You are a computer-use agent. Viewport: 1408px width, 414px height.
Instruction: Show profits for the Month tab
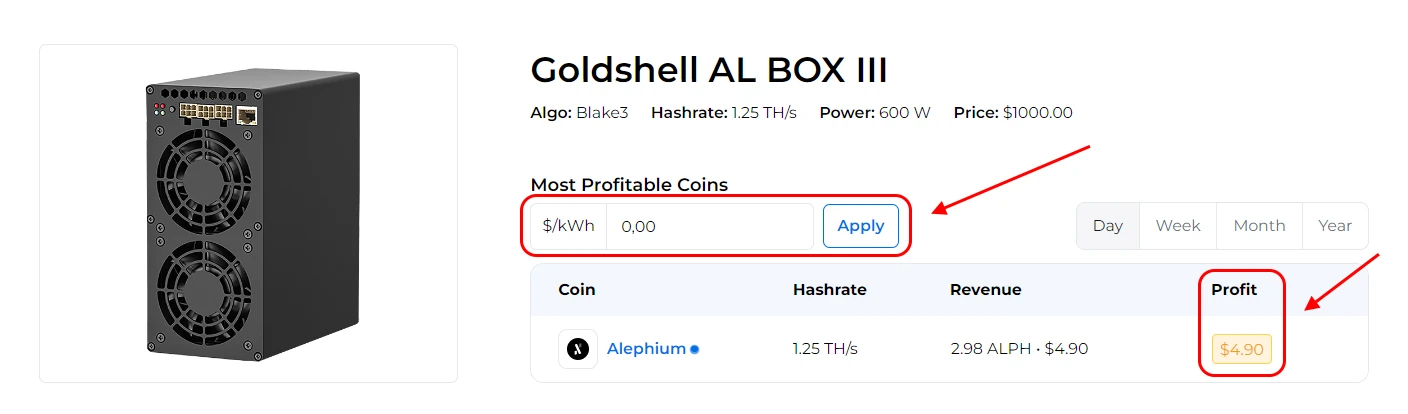[x=1259, y=226]
